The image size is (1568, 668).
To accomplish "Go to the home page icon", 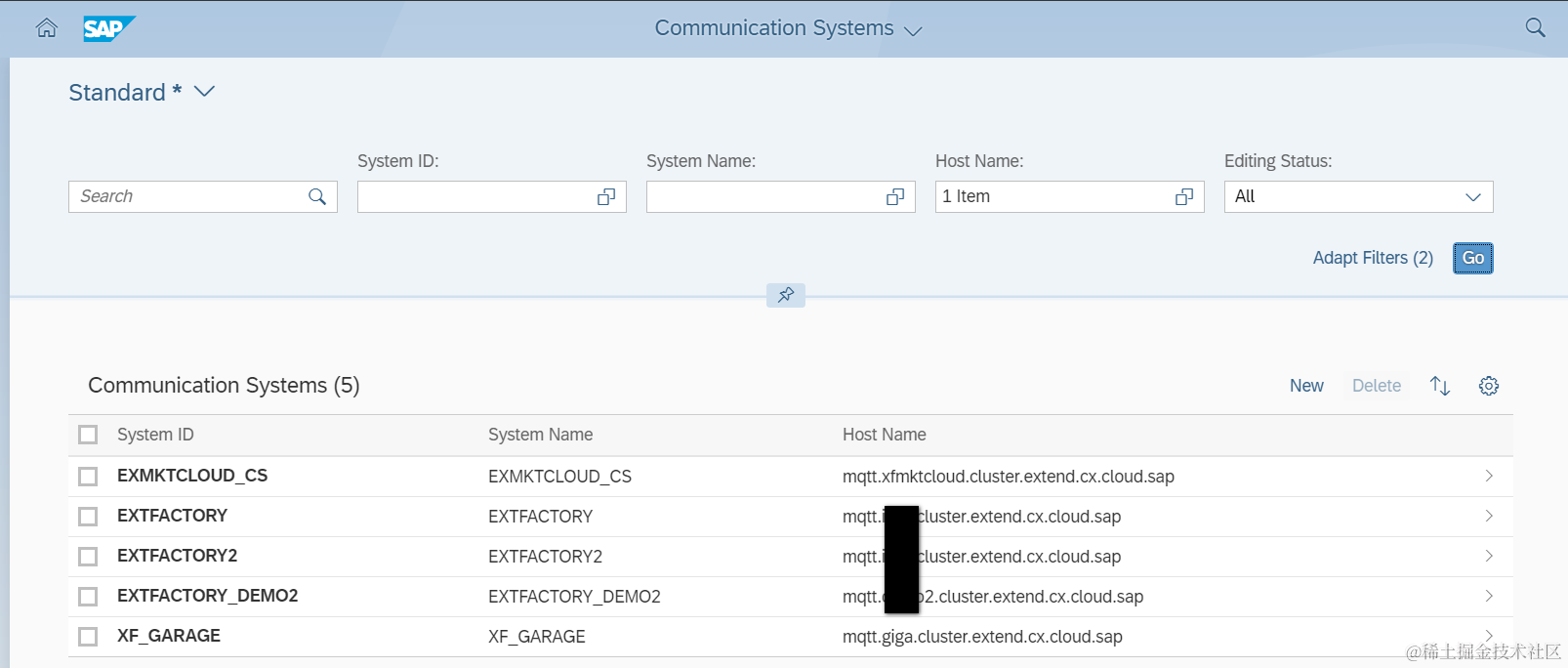I will point(47,28).
